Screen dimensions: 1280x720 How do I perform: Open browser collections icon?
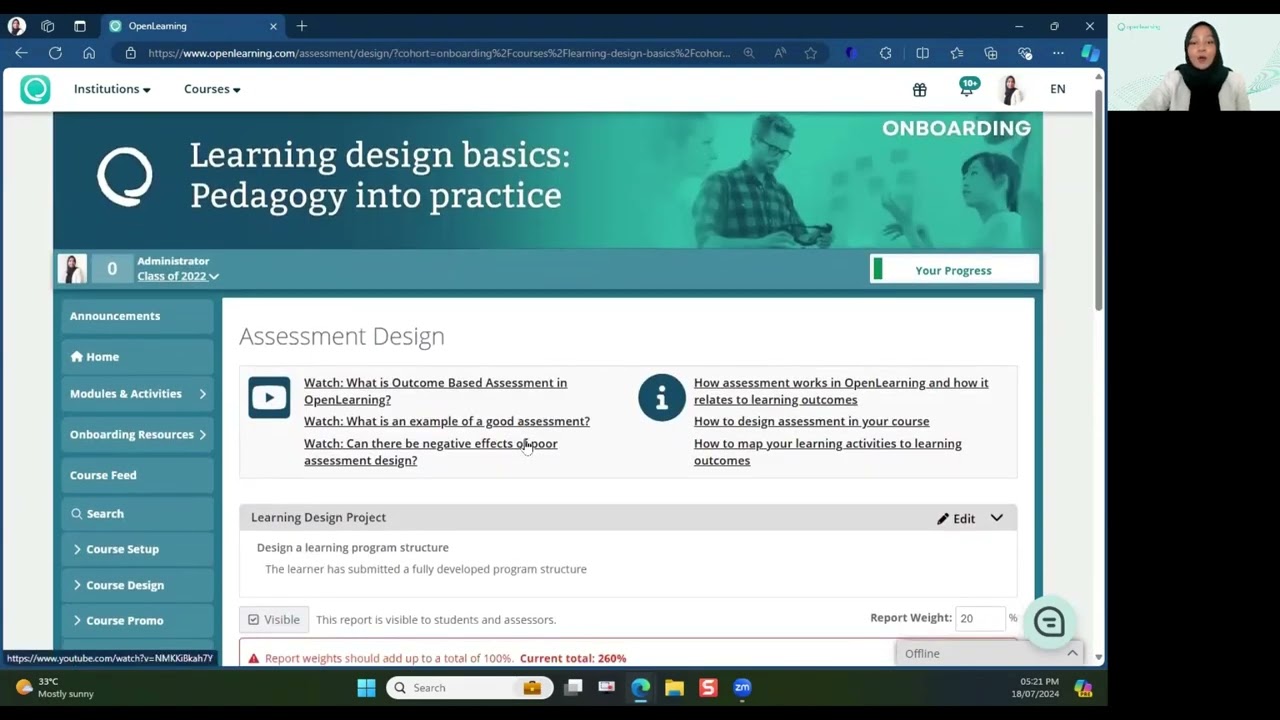(991, 53)
